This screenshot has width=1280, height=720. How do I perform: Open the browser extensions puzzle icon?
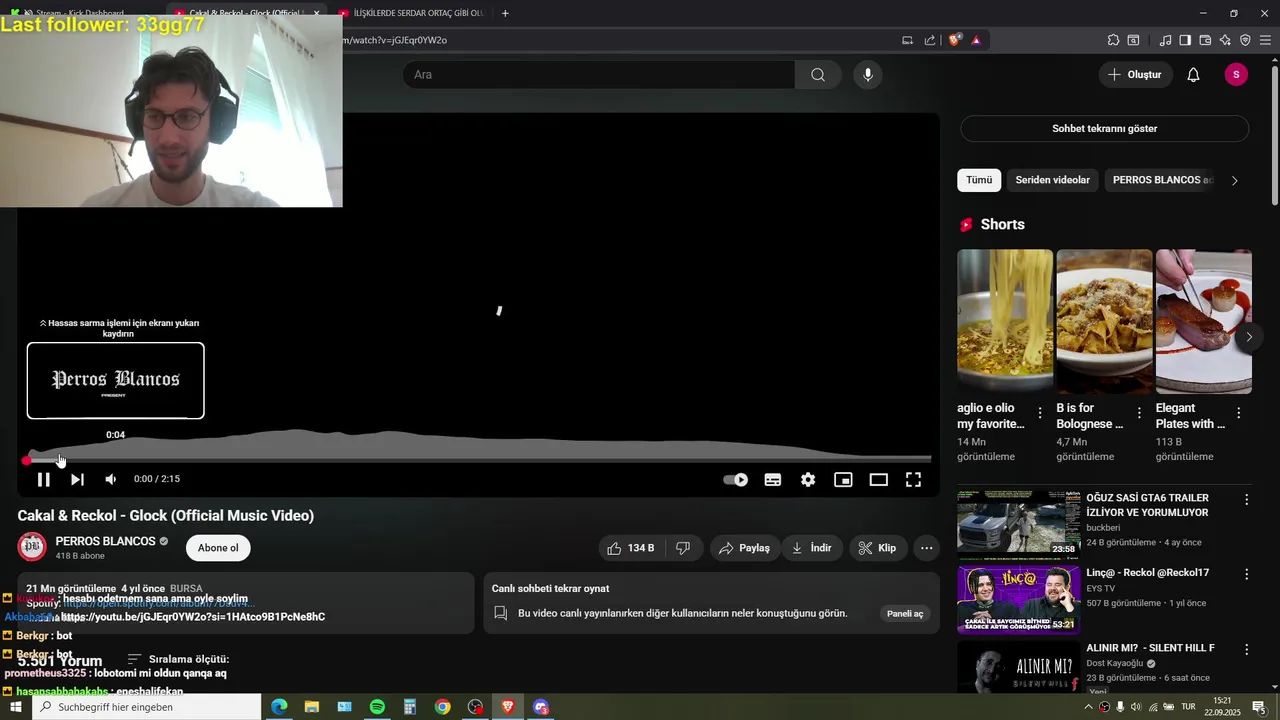point(1113,40)
